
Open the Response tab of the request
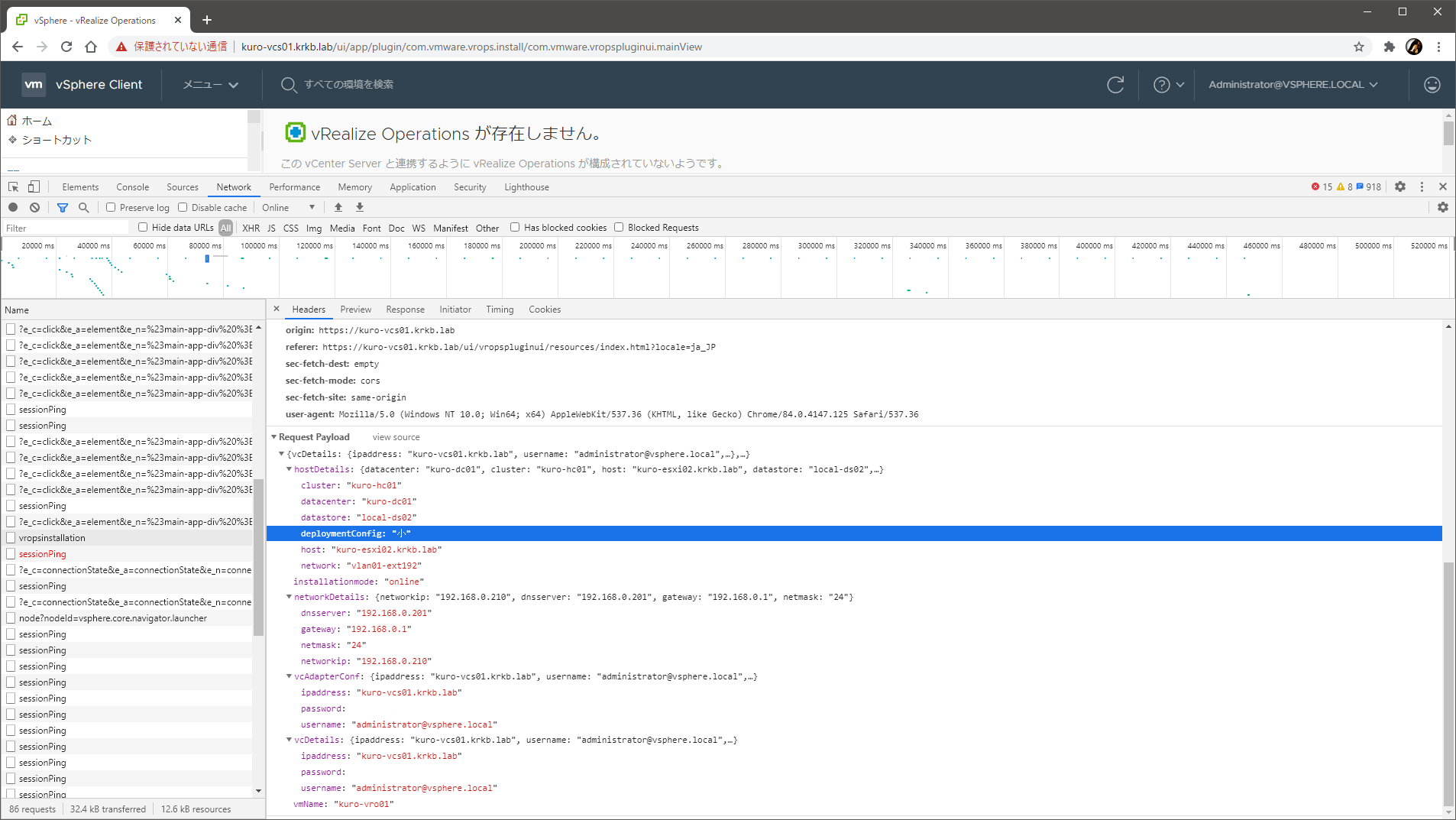(405, 310)
